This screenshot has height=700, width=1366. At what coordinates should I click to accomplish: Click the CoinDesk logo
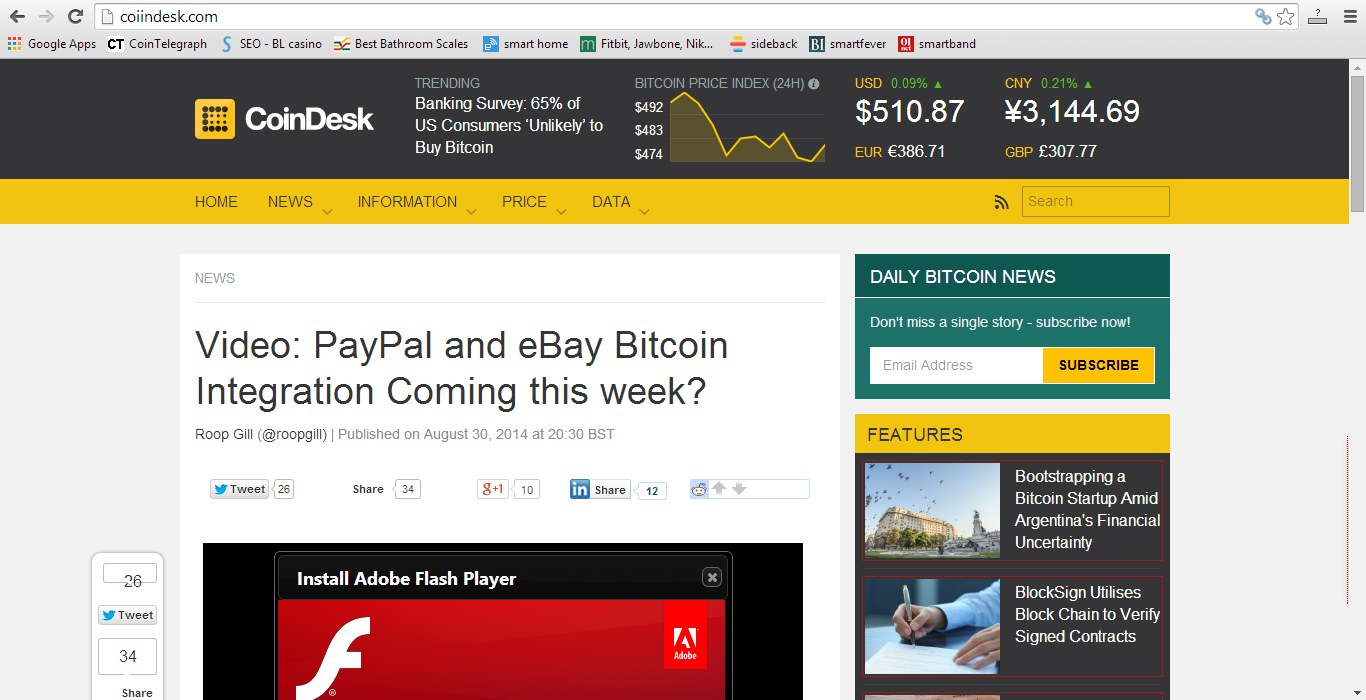click(284, 119)
